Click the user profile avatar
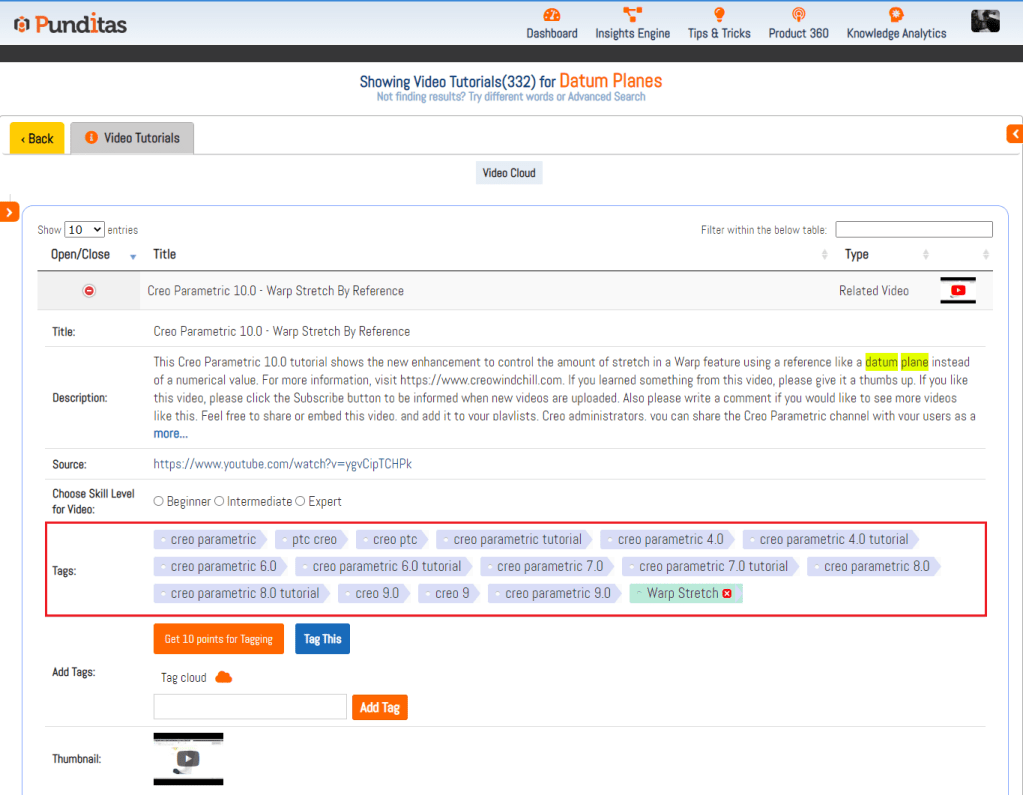 [985, 21]
